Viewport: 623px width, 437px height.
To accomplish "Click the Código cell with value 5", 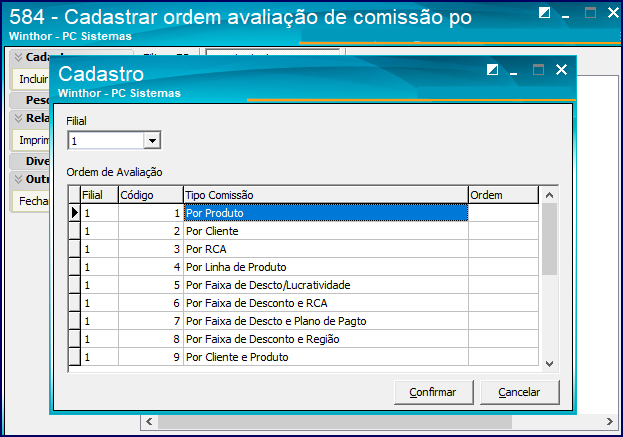I will 151,285.
